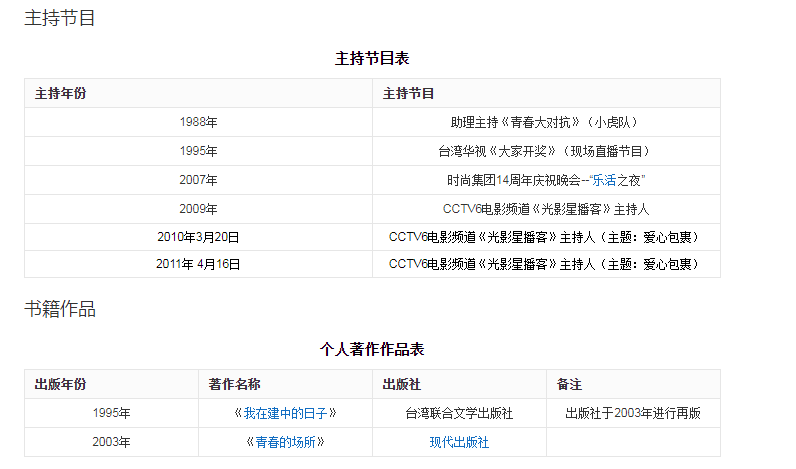Click the 个人著作作品表 table title
796x469 pixels.
pos(372,349)
